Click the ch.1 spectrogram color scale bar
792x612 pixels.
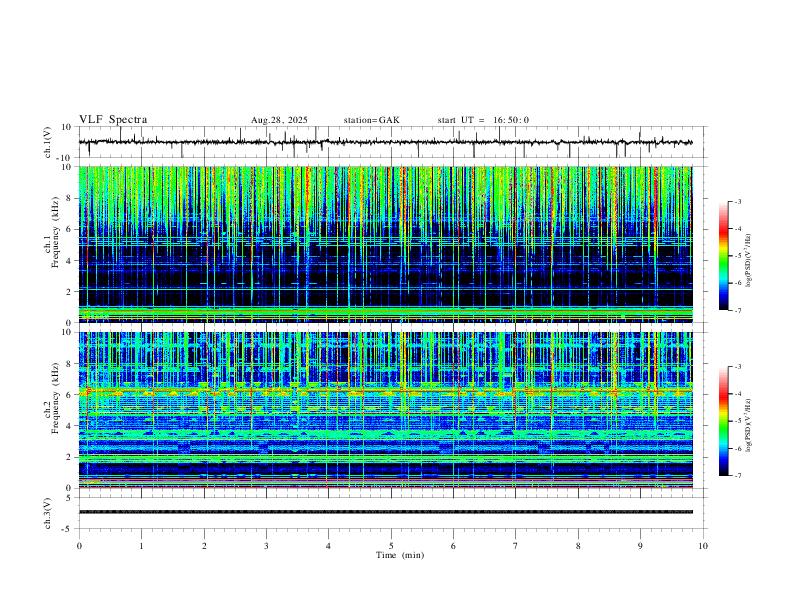[x=723, y=256]
